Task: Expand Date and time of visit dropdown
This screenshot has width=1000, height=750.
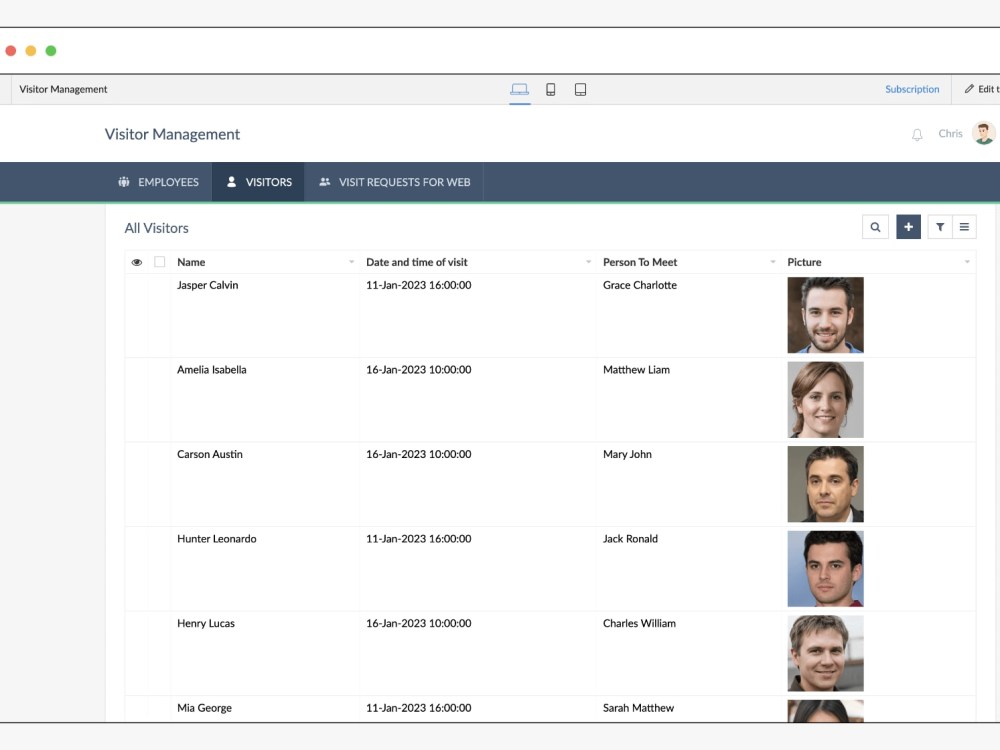Action: (588, 262)
